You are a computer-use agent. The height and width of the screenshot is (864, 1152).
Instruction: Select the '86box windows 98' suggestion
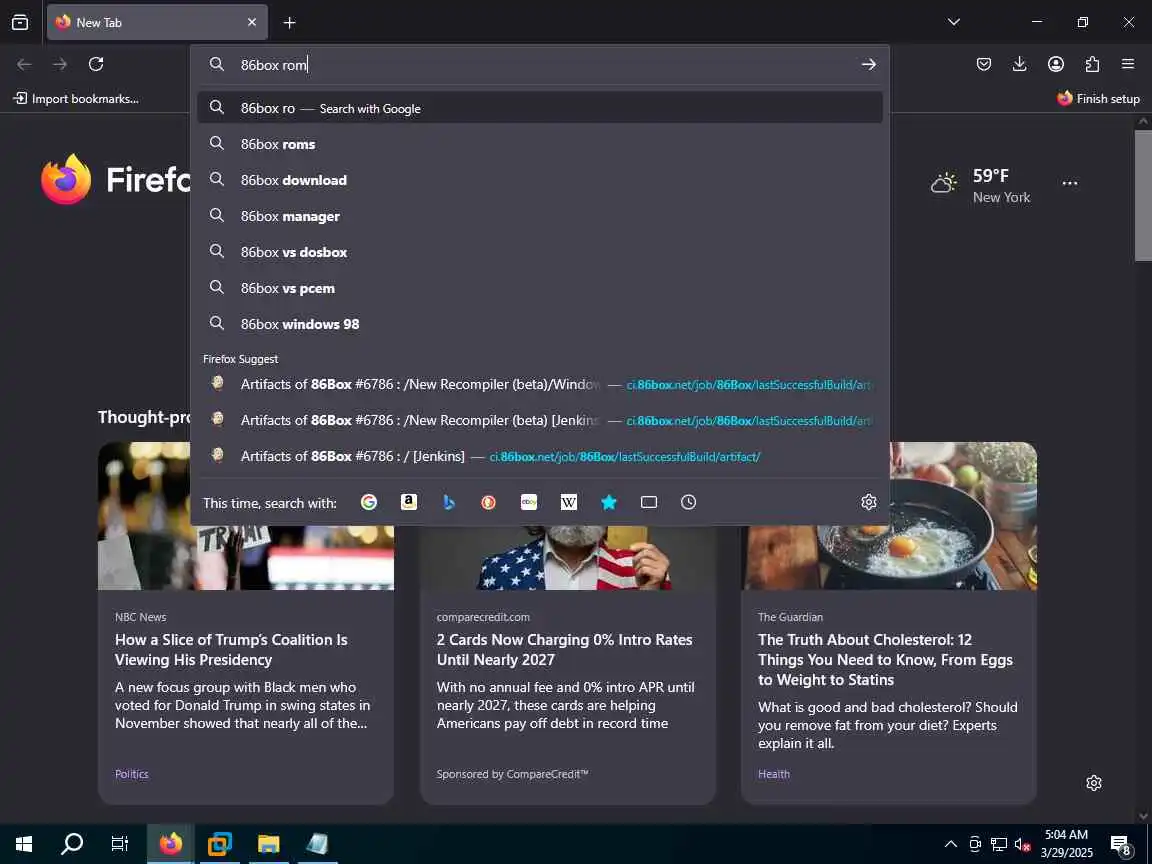click(x=540, y=324)
